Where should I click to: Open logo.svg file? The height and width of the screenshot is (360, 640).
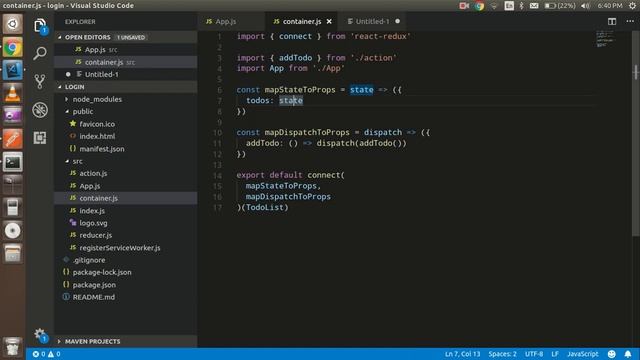tap(126, 223)
